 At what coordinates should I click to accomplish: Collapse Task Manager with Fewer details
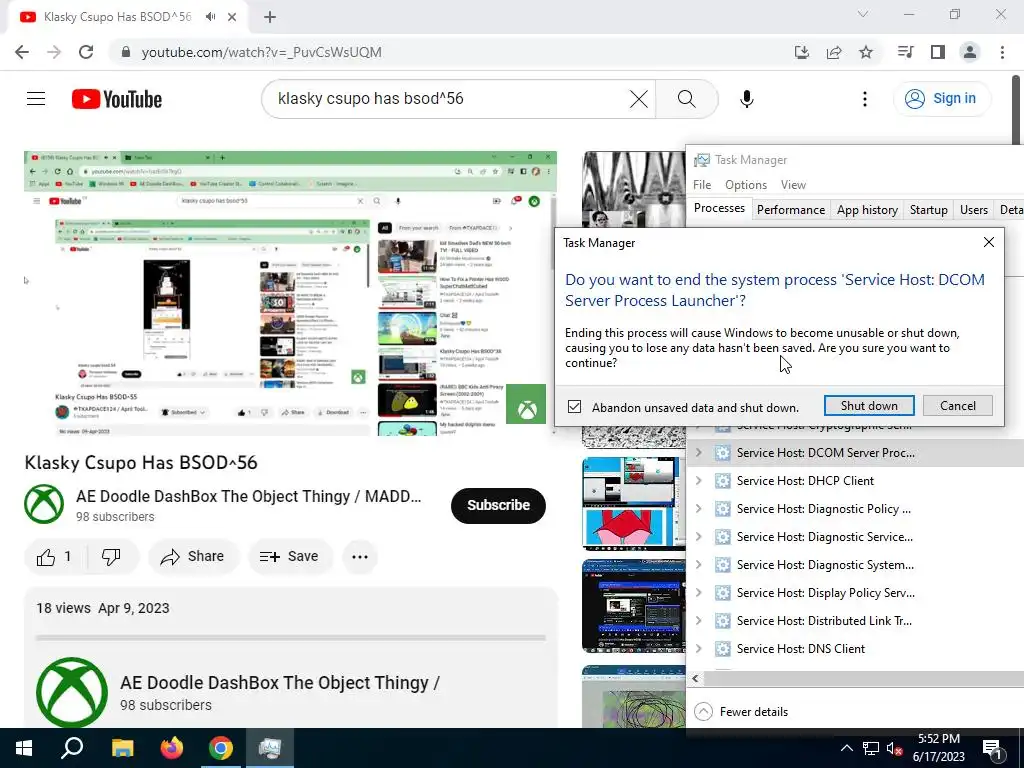742,712
